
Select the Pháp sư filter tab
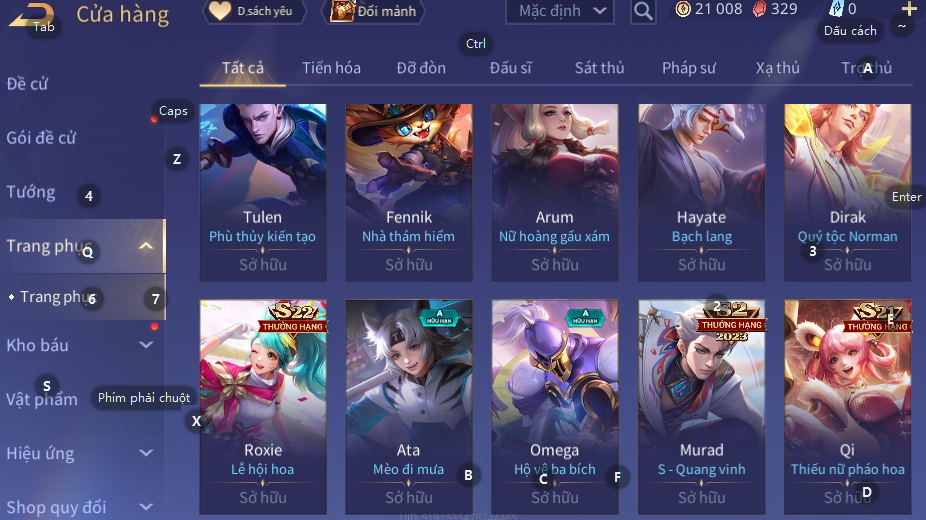pyautogui.click(x=689, y=68)
